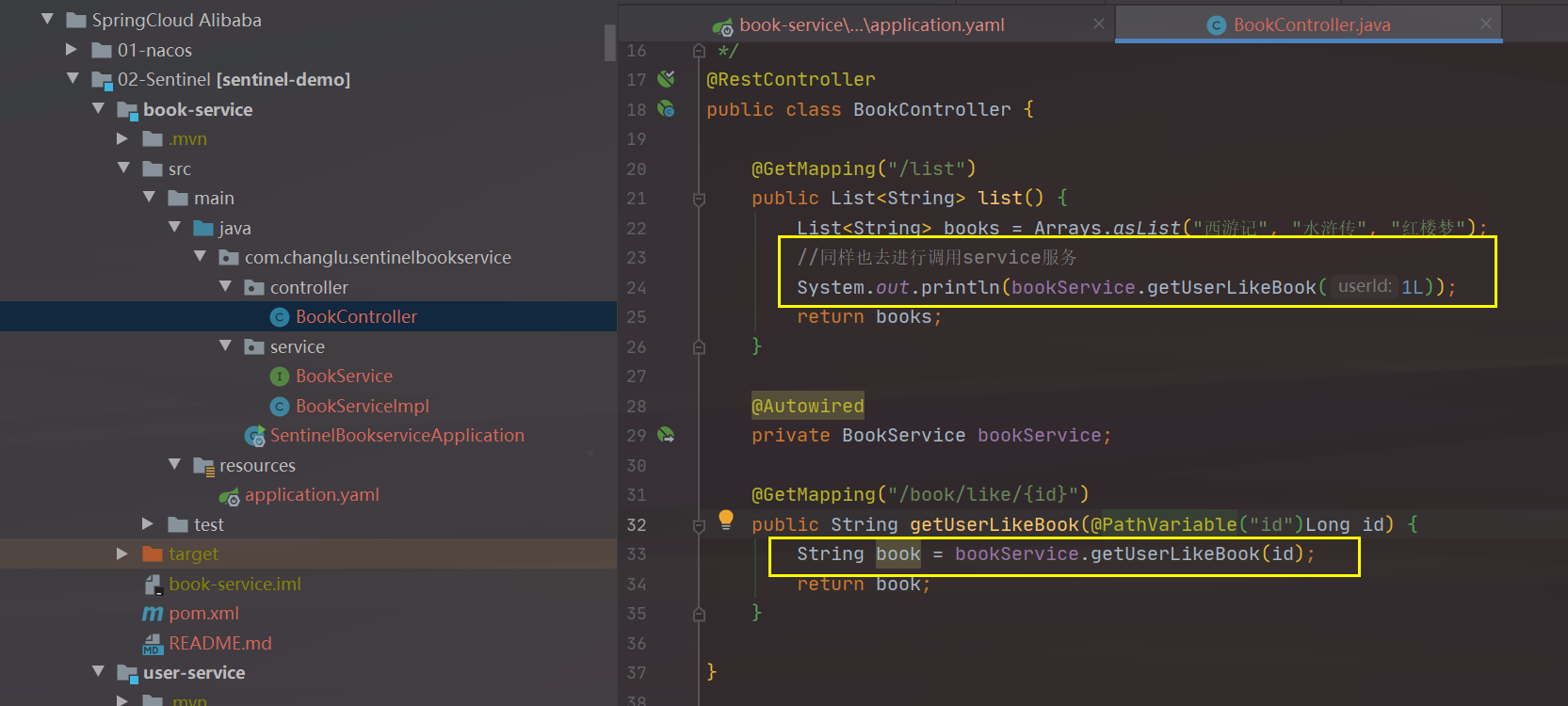
Task: Click the java source root folder icon
Action: tap(203, 228)
